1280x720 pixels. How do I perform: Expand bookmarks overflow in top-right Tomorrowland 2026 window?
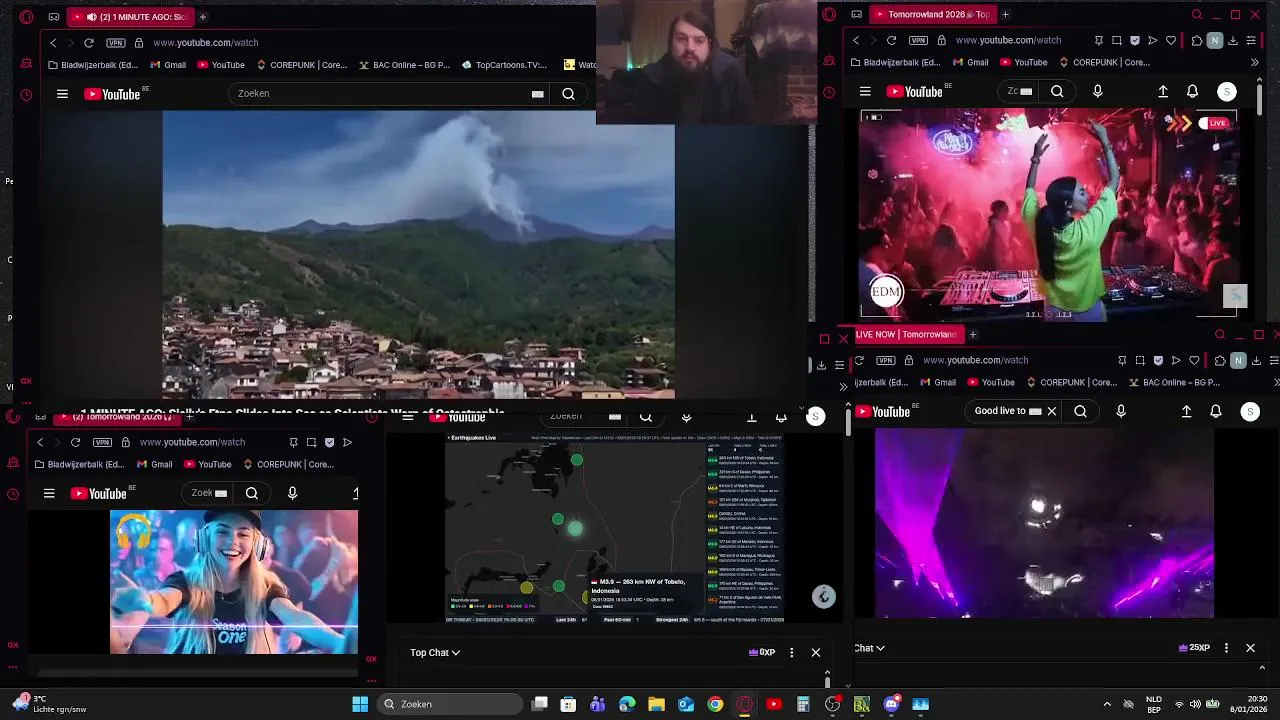(1254, 63)
